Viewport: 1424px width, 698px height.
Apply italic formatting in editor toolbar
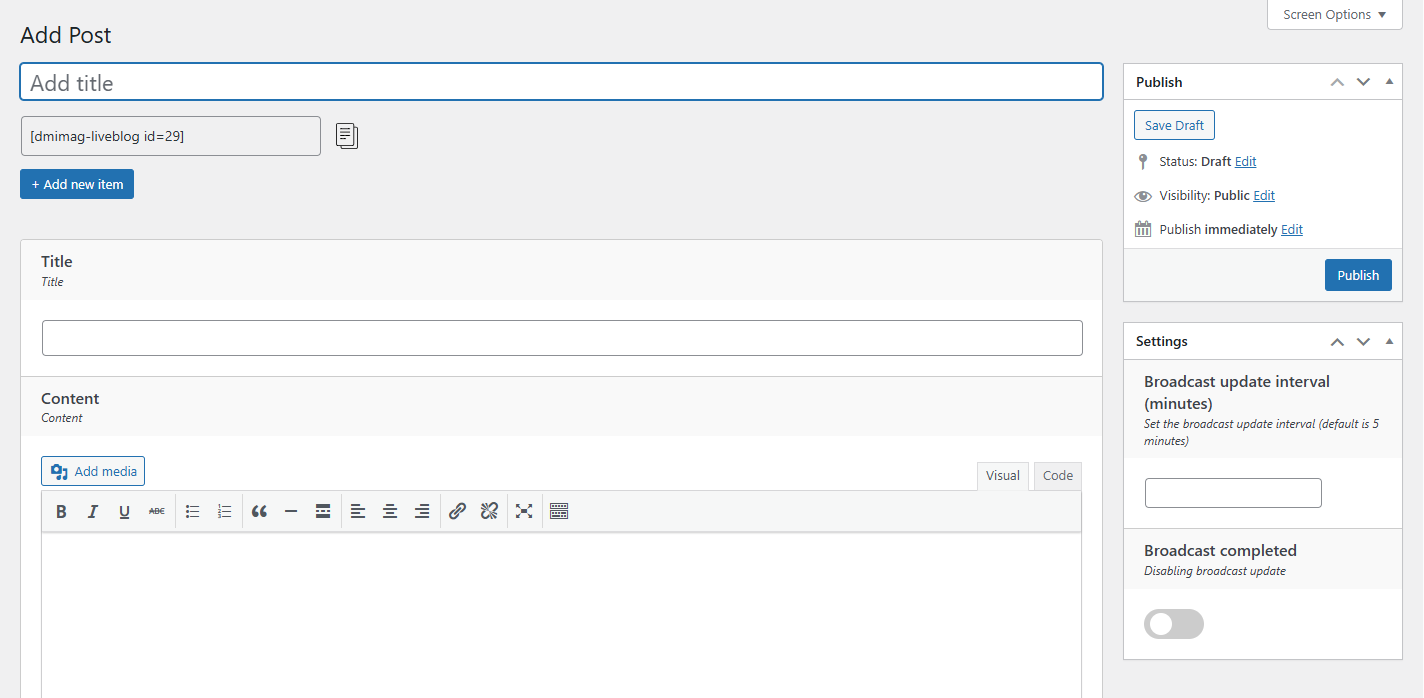(x=93, y=511)
